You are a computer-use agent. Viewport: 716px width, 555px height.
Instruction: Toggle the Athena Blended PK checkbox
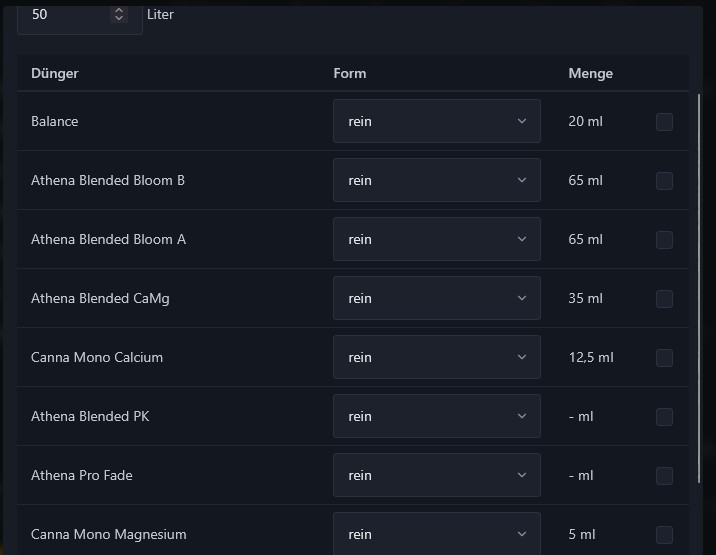[x=664, y=417]
